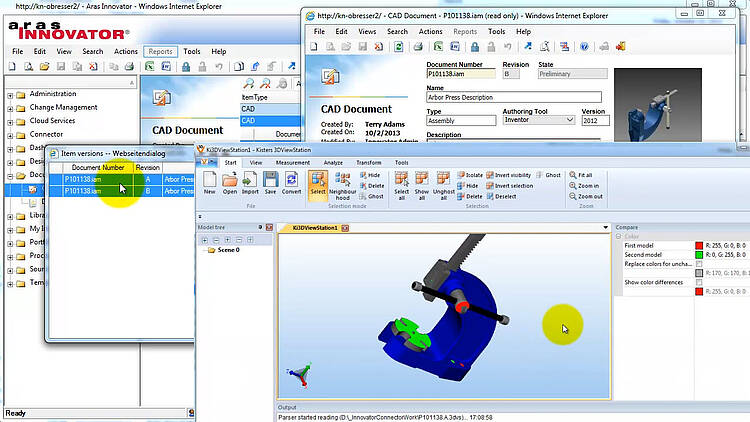Click the New document icon in 3DViewStation ribbon
The width and height of the screenshot is (750, 422).
210,183
